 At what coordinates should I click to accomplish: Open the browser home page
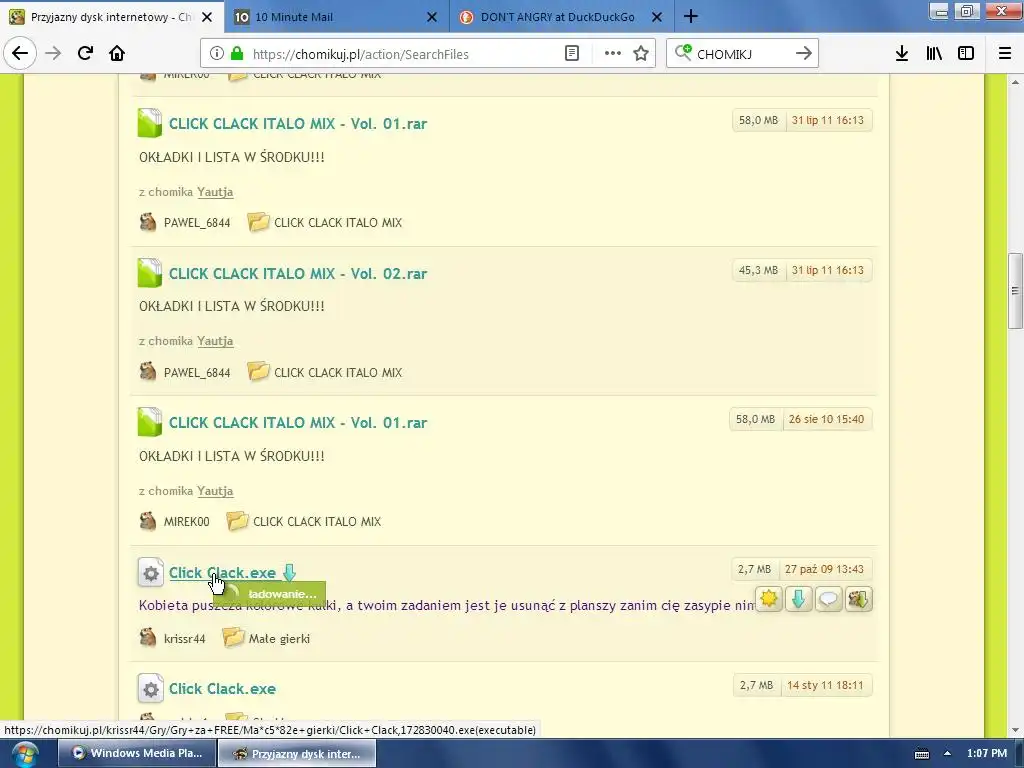117,54
